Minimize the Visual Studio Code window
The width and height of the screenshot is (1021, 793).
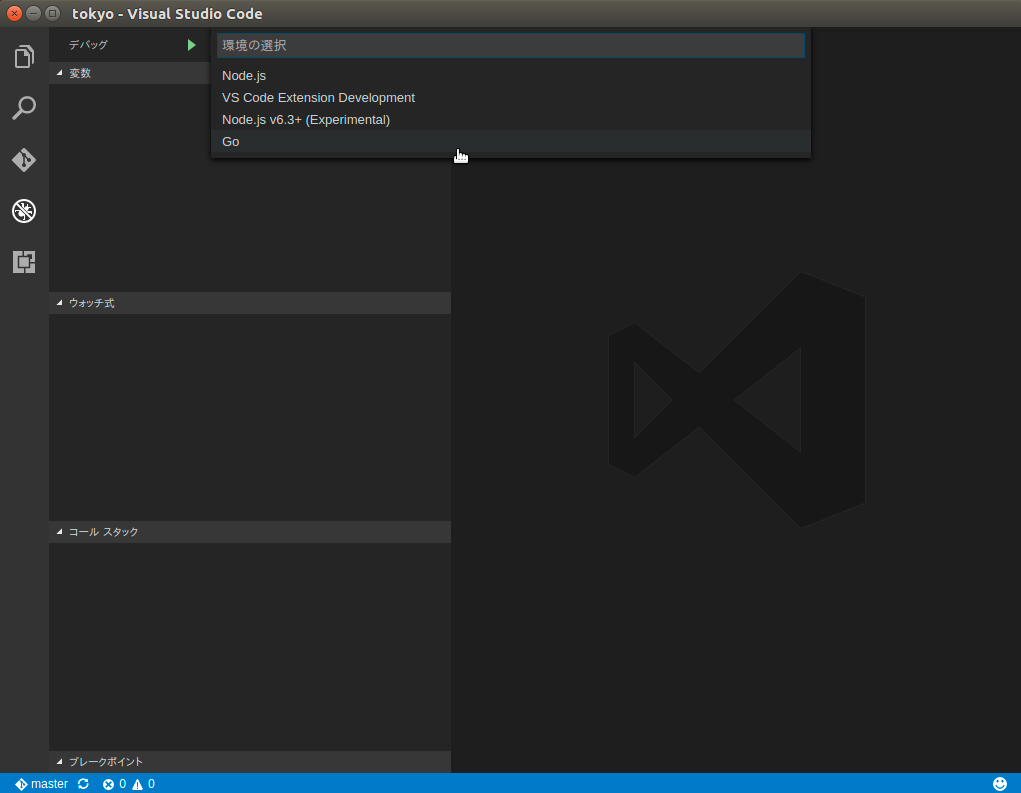[x=33, y=13]
